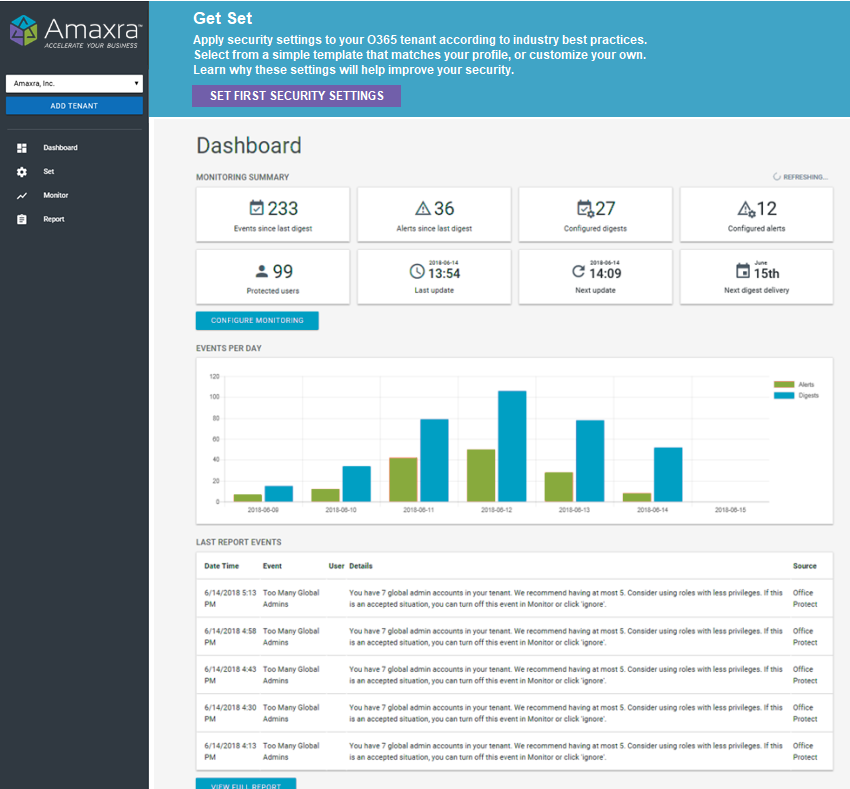
Task: Select the 6/14/2018 4:13 PM event row
Action: coord(514,751)
